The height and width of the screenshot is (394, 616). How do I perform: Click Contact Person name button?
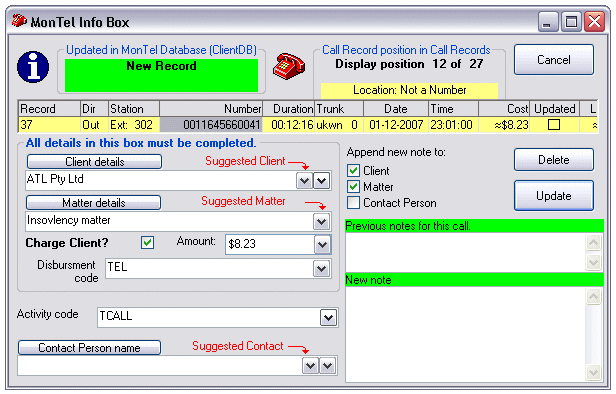(89, 348)
